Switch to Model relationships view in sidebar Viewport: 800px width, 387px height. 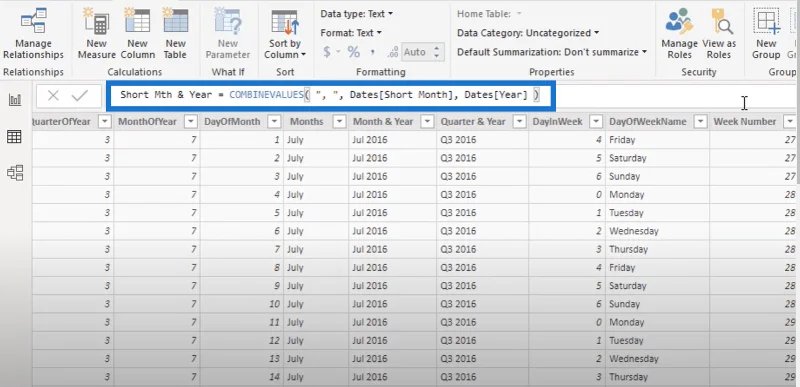[15, 173]
